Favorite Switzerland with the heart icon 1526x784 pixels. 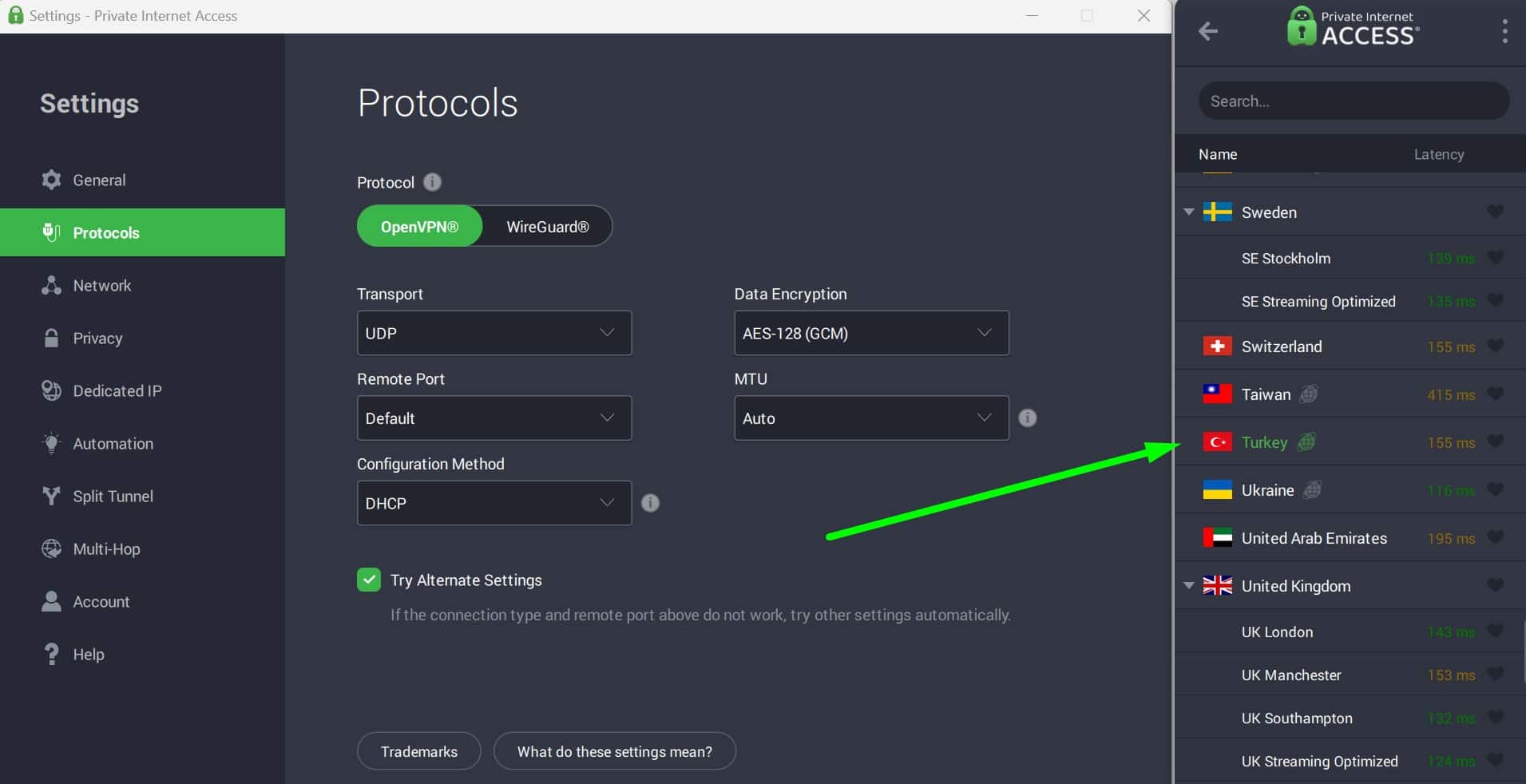1496,346
